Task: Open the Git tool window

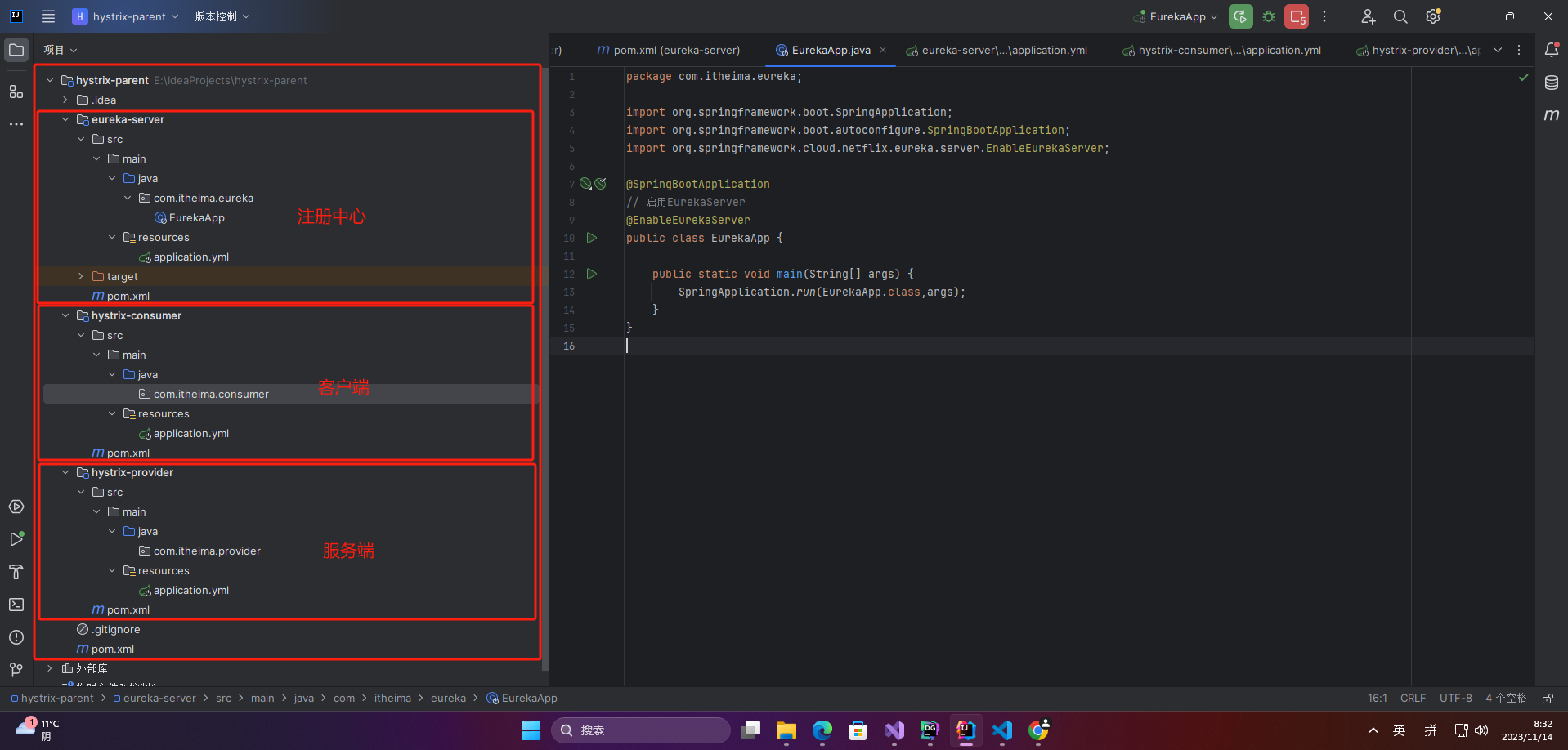Action: click(16, 670)
